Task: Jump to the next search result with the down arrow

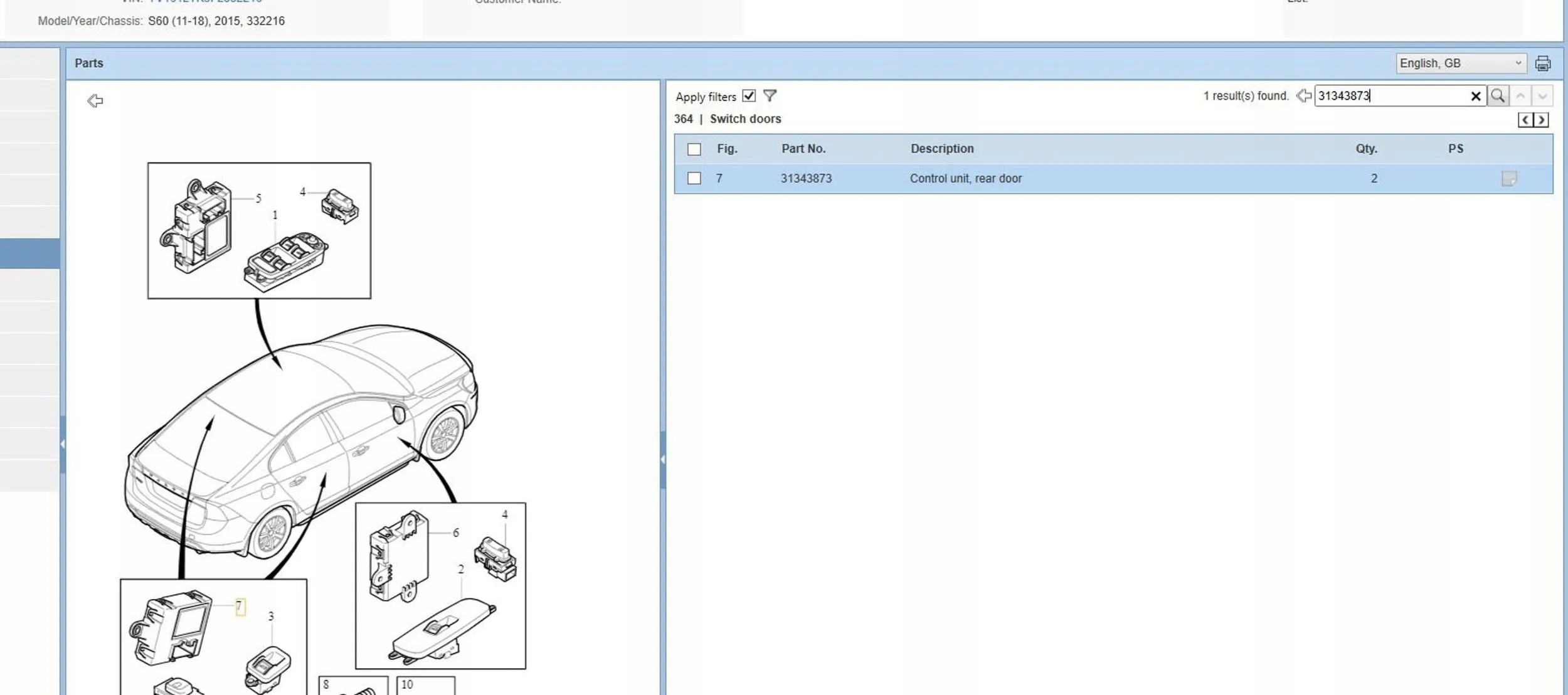Action: coord(1542,96)
